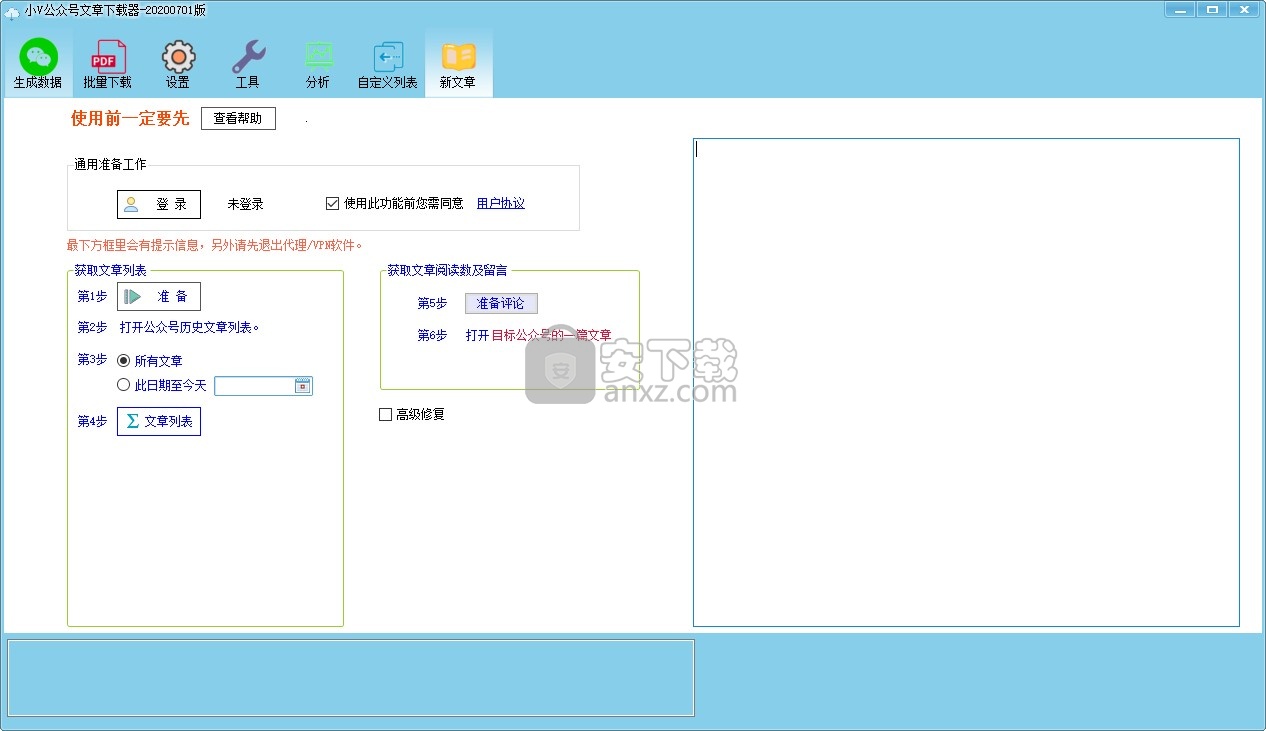Click the 文章列表 button in step 4
Viewport: 1266px width, 731px height.
click(159, 421)
